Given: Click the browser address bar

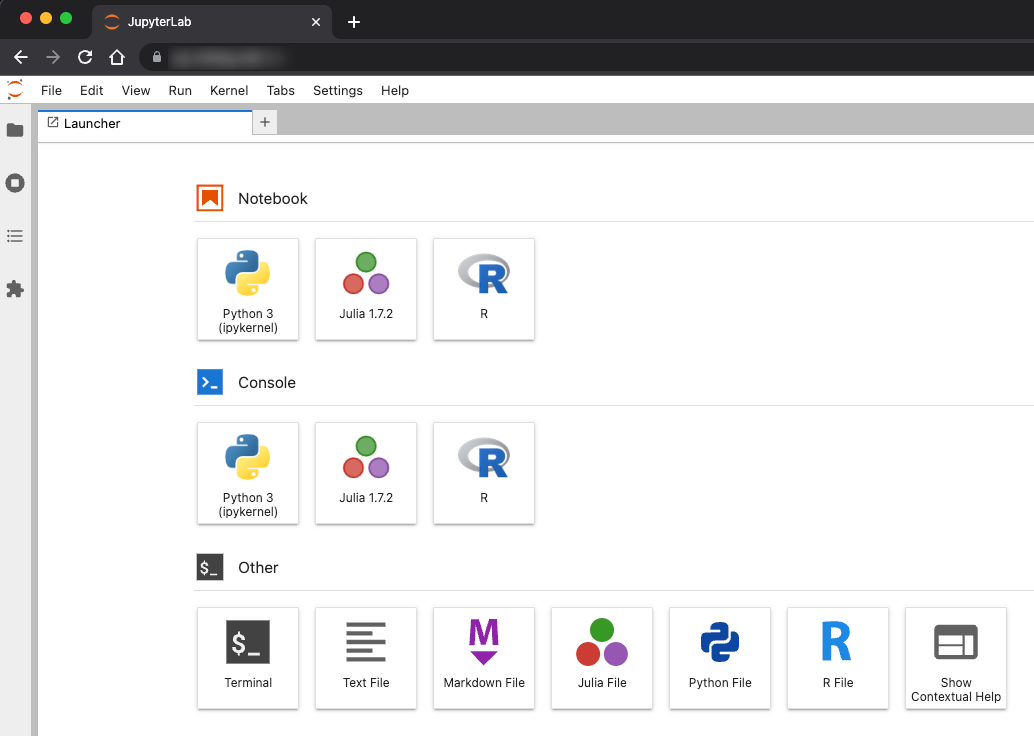Looking at the screenshot, I should pyautogui.click(x=587, y=57).
